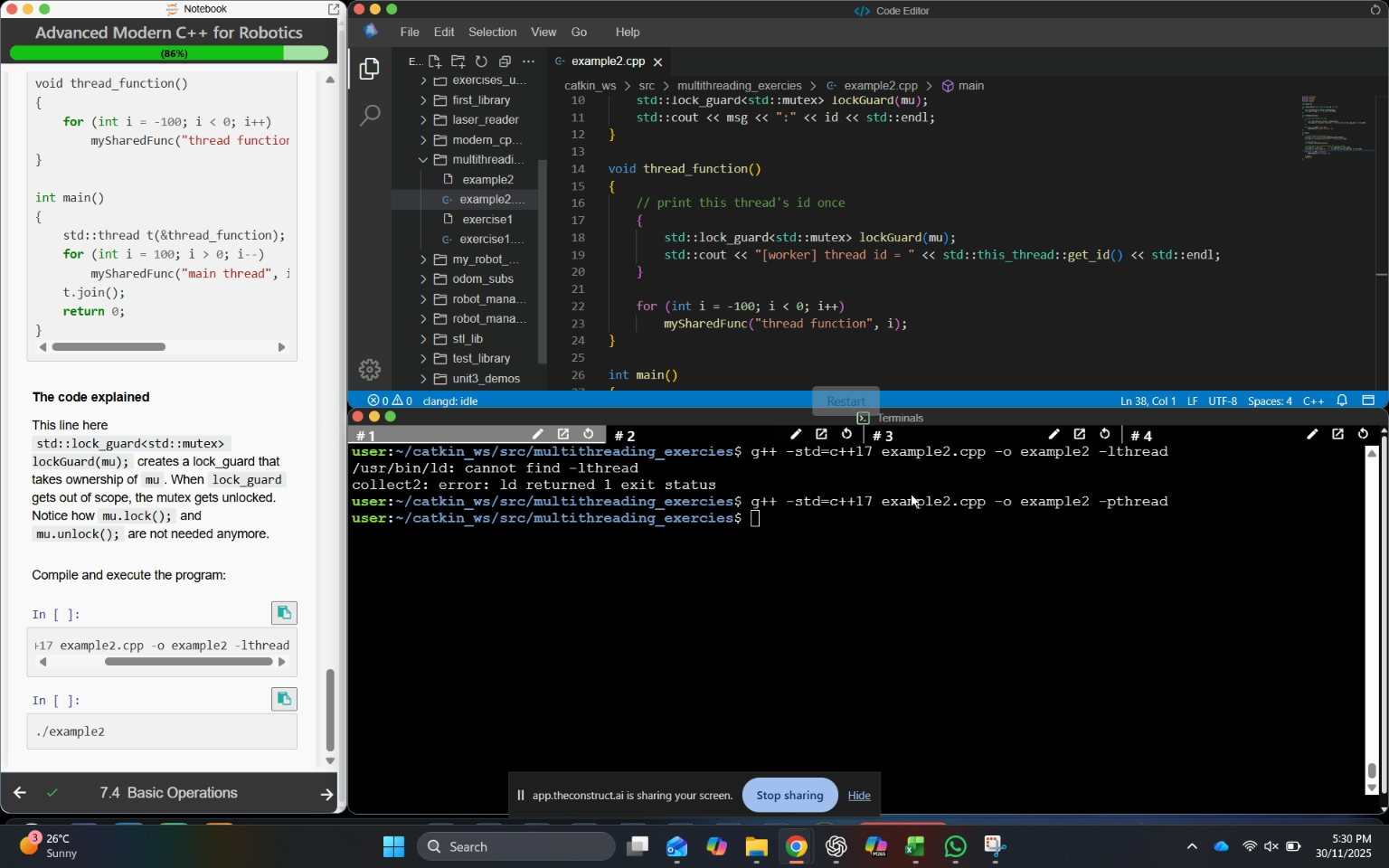Copy the ./example2 notebook cell command
The height and width of the screenshot is (868, 1389).
pyautogui.click(x=284, y=699)
